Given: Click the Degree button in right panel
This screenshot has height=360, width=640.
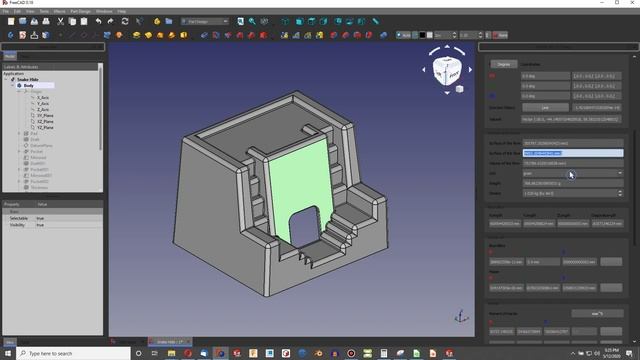Looking at the screenshot, I should 504,64.
